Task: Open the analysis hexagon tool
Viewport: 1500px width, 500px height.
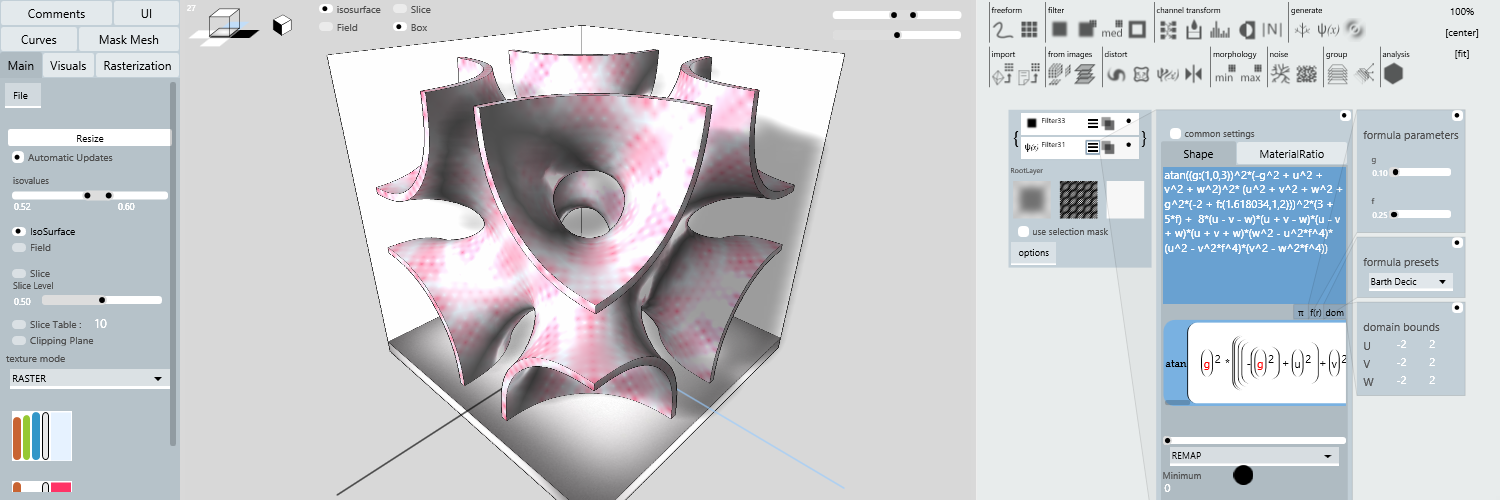Action: pos(1394,74)
